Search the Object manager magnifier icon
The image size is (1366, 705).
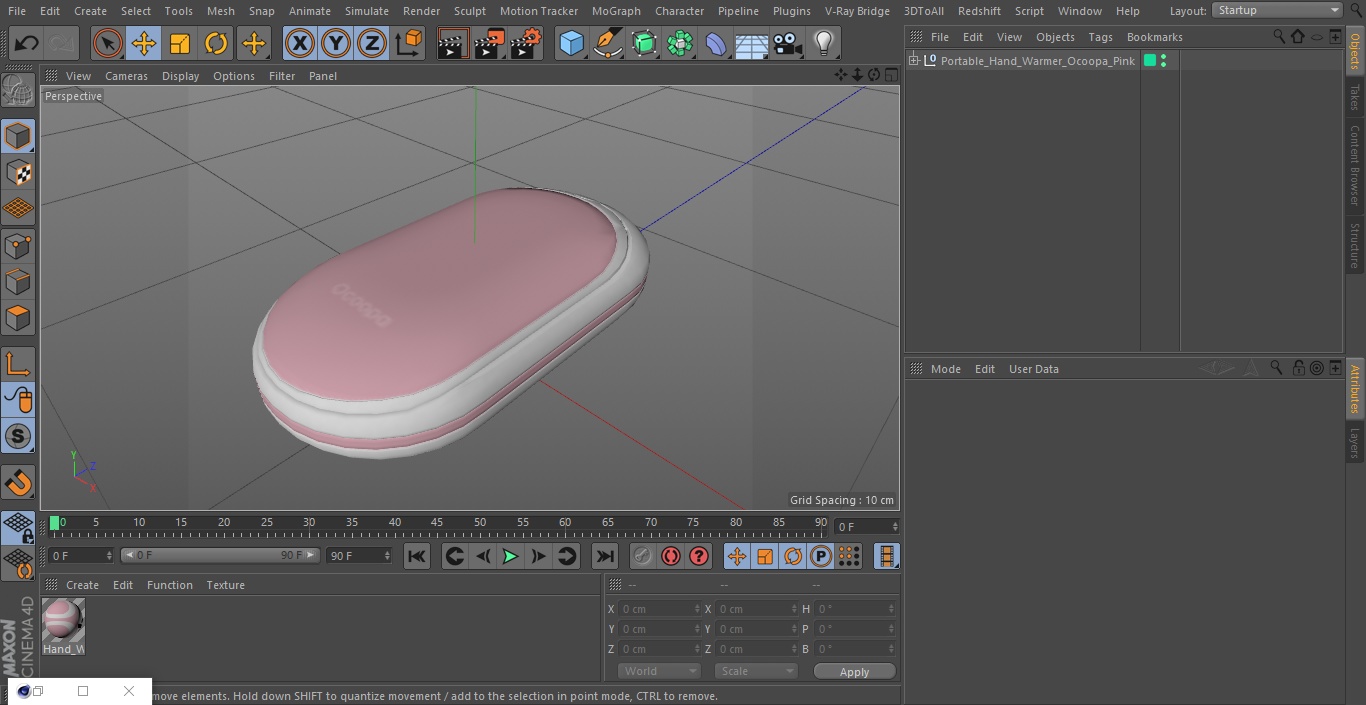click(1279, 37)
